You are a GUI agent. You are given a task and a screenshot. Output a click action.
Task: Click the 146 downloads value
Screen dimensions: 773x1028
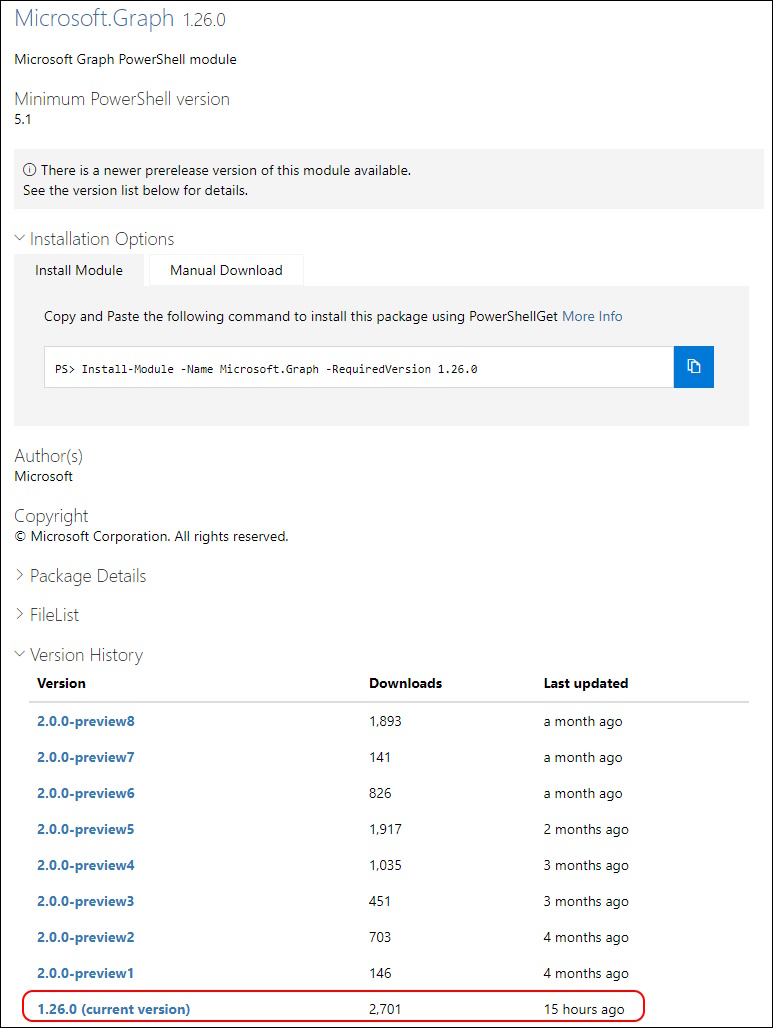click(x=380, y=974)
